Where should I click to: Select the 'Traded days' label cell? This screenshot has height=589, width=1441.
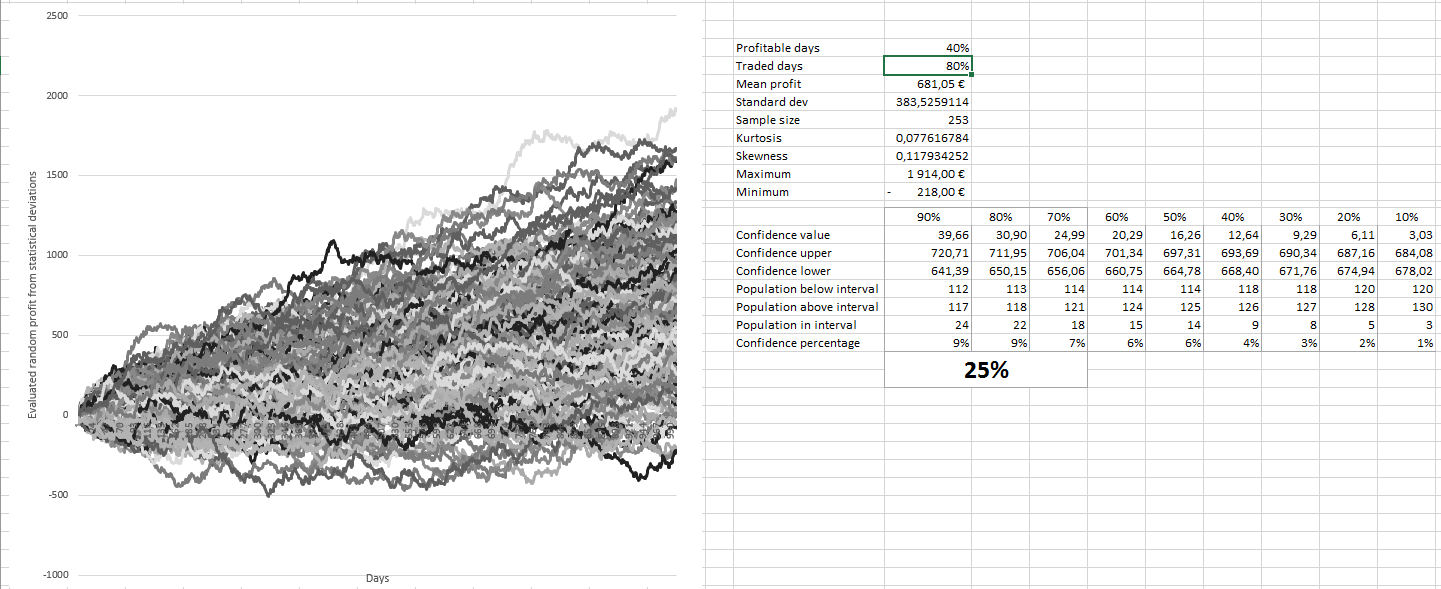point(808,66)
